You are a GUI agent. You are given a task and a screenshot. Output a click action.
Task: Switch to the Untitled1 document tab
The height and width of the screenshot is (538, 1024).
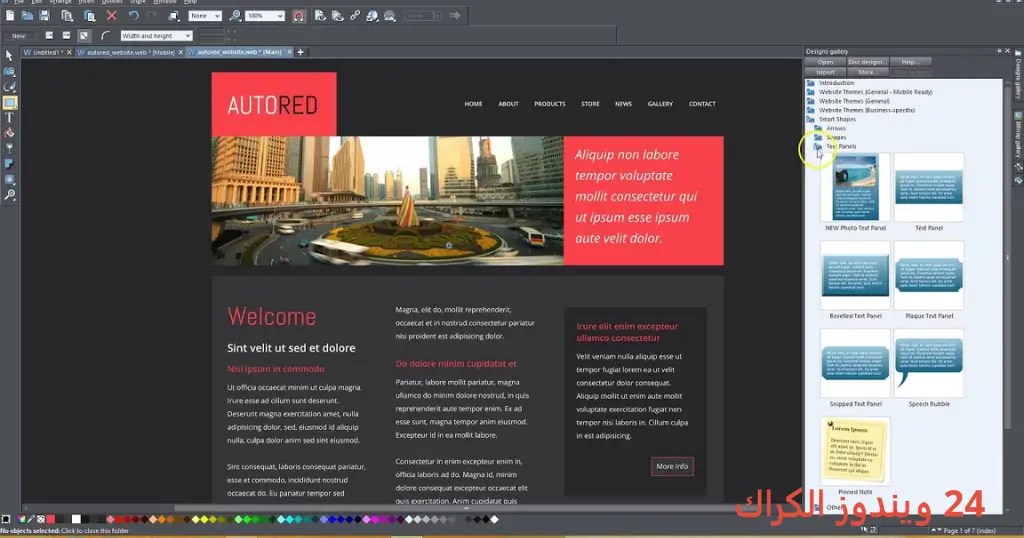[46, 52]
